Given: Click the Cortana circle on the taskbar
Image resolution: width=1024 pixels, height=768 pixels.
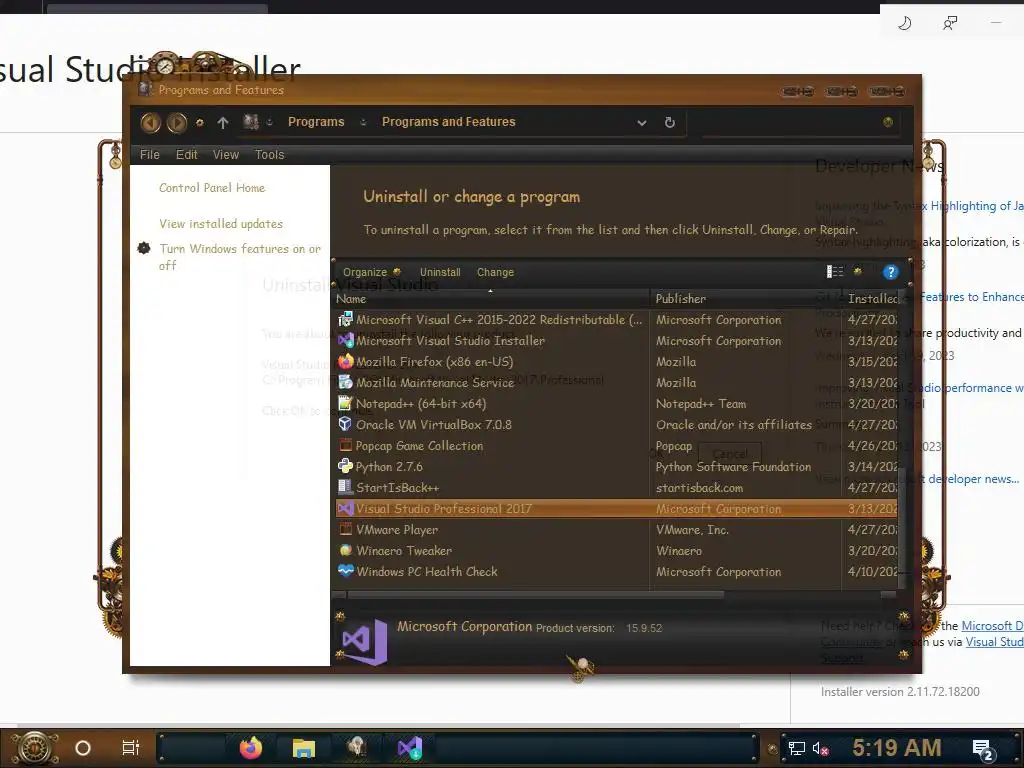Looking at the screenshot, I should (x=83, y=748).
